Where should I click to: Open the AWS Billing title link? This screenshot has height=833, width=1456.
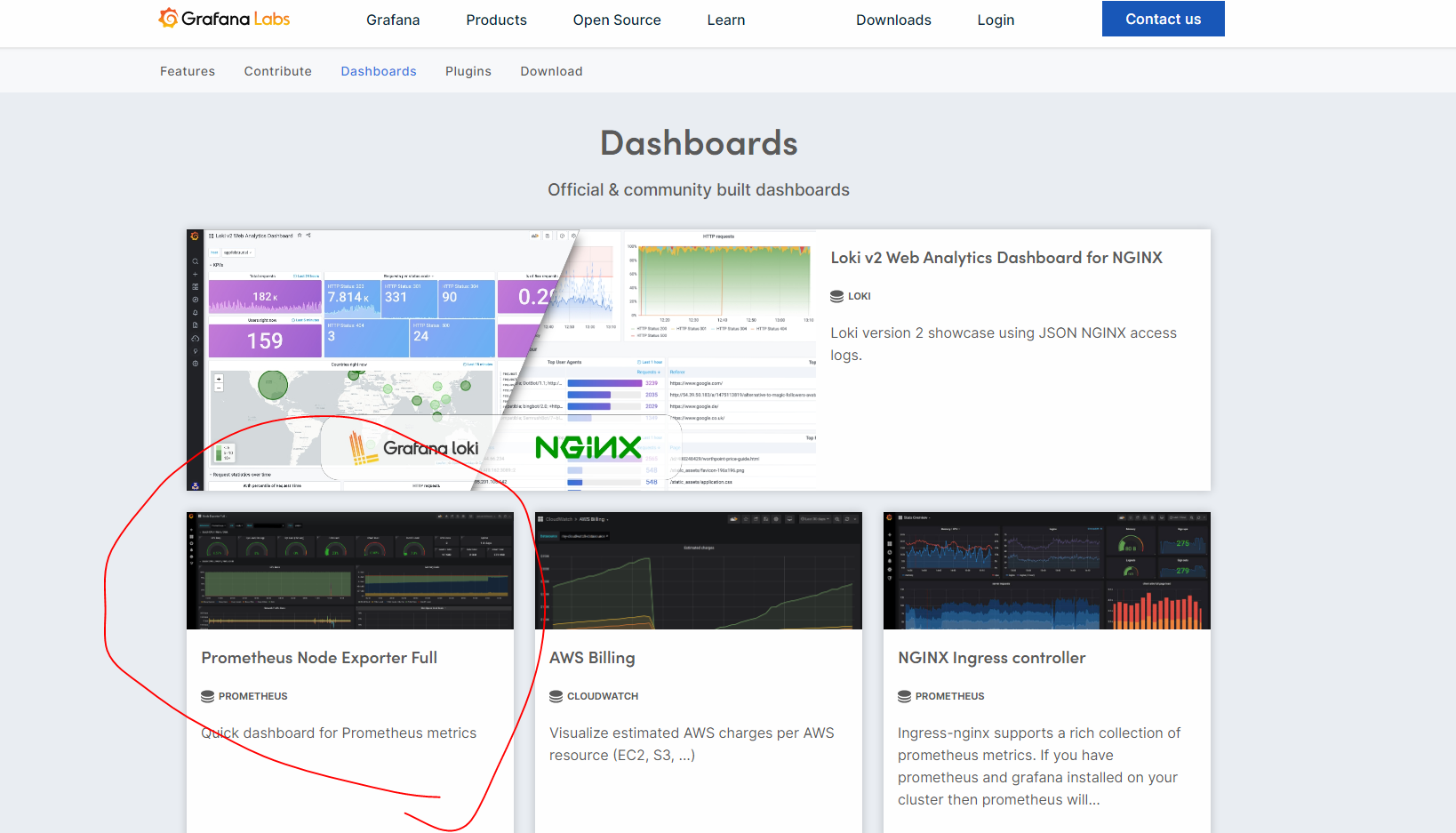(592, 658)
